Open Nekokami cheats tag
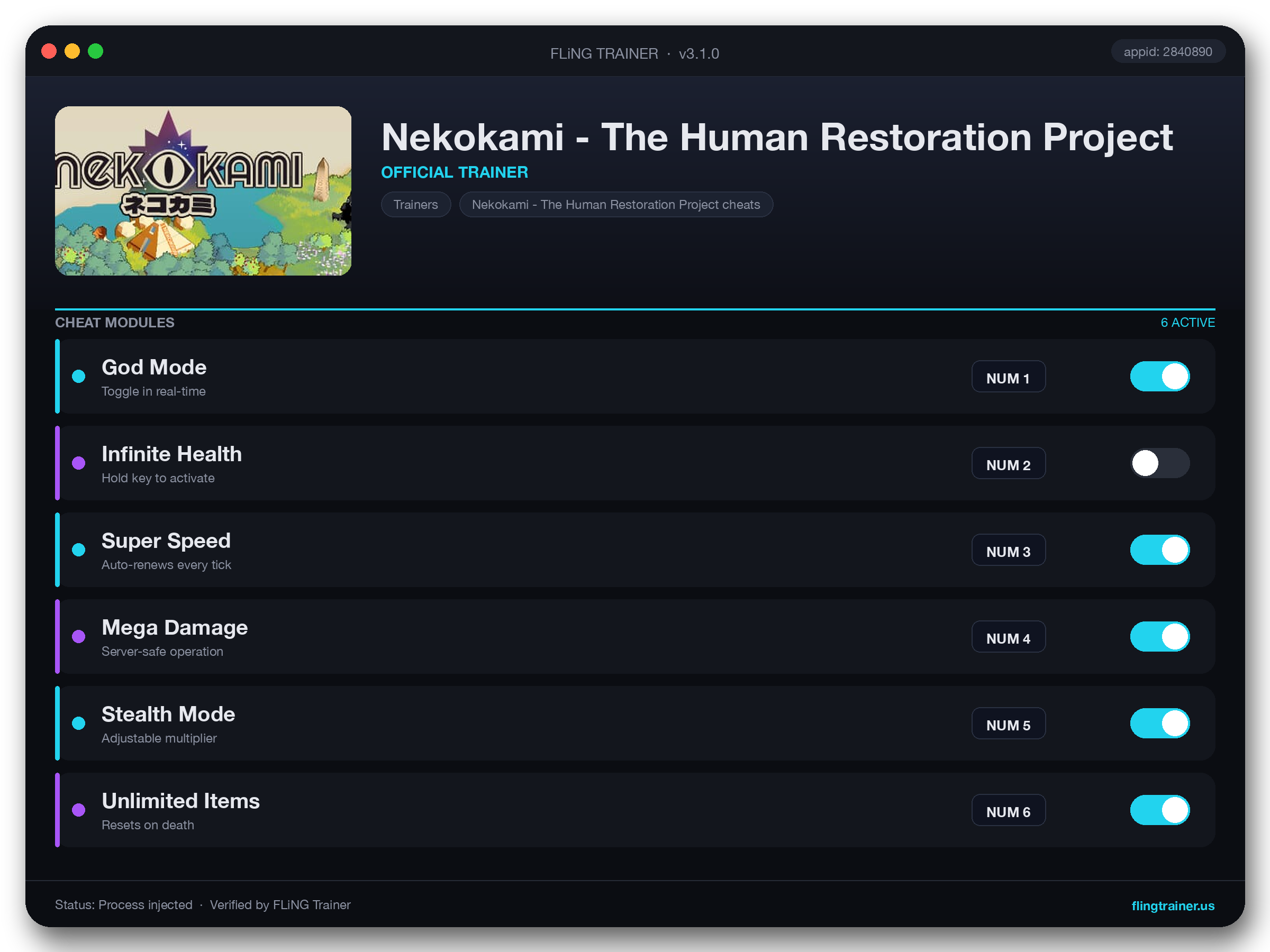The width and height of the screenshot is (1270, 952). (x=615, y=204)
